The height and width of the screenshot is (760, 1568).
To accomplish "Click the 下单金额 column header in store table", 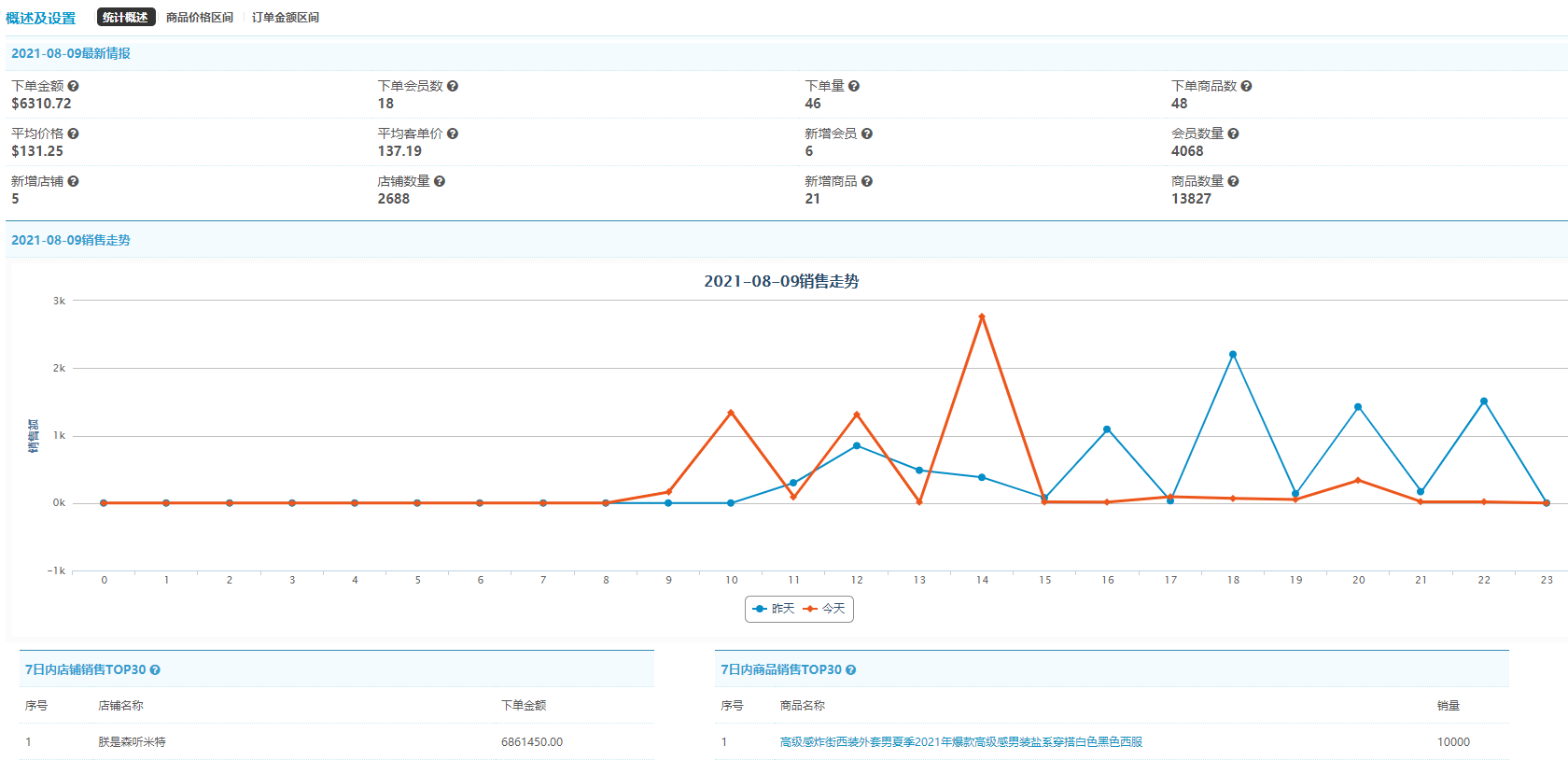I will (x=524, y=706).
